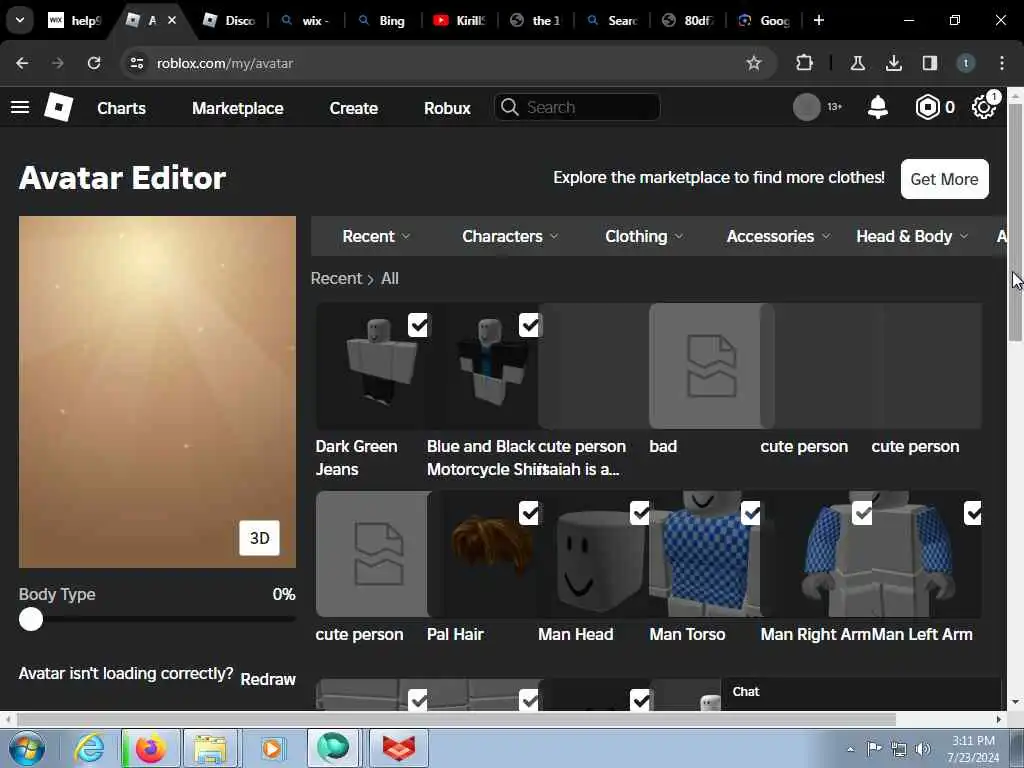The height and width of the screenshot is (768, 1024).
Task: Close the active Roblox avatar tab
Action: point(172,20)
